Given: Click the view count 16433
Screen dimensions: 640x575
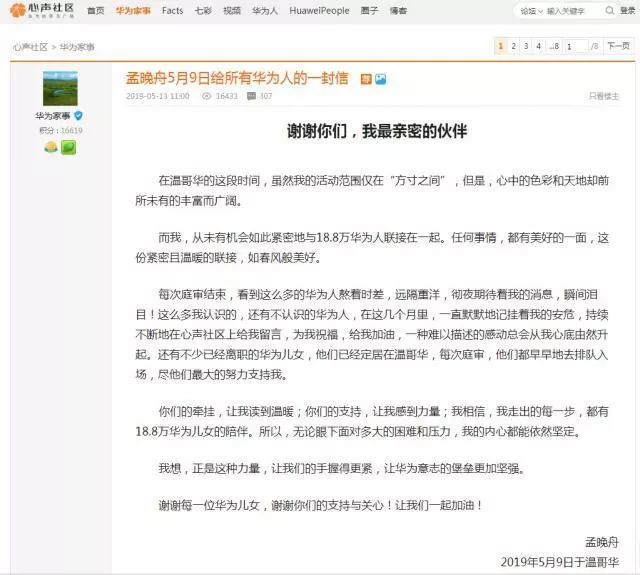Looking at the screenshot, I should (x=227, y=96).
